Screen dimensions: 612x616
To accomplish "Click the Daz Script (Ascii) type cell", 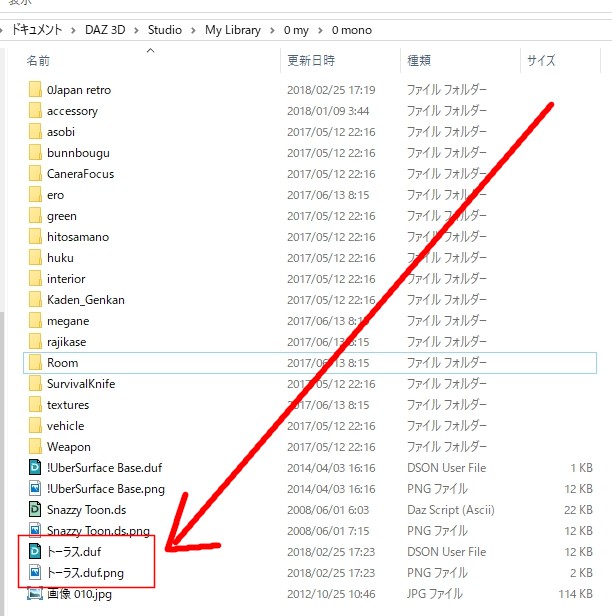I will (x=451, y=510).
